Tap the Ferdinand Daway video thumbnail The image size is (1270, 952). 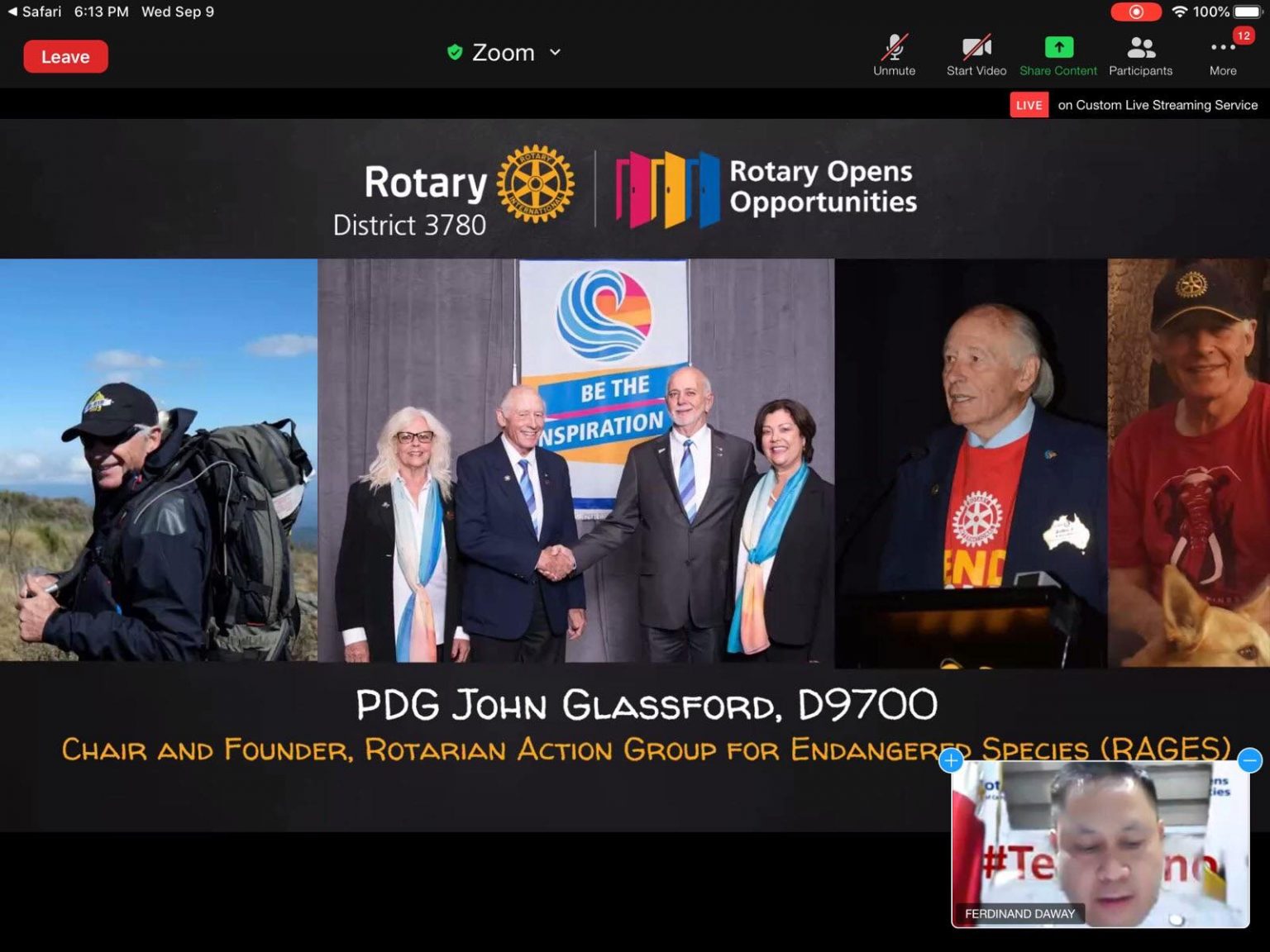tap(1101, 844)
